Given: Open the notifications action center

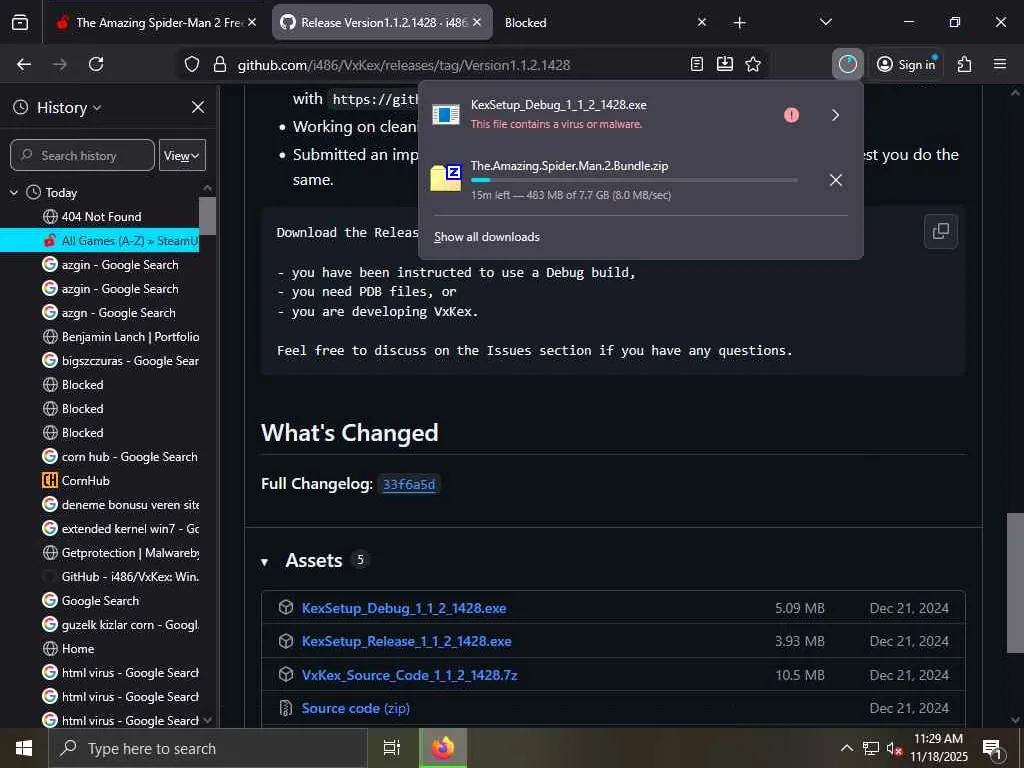Looking at the screenshot, I should [992, 748].
